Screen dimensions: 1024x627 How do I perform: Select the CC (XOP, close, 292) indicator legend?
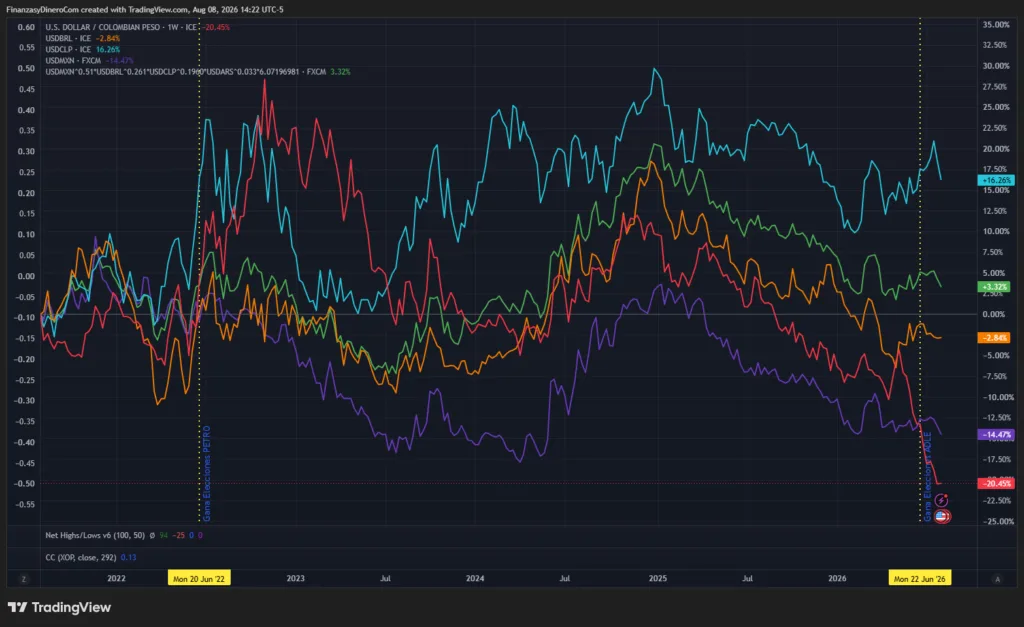click(81, 558)
